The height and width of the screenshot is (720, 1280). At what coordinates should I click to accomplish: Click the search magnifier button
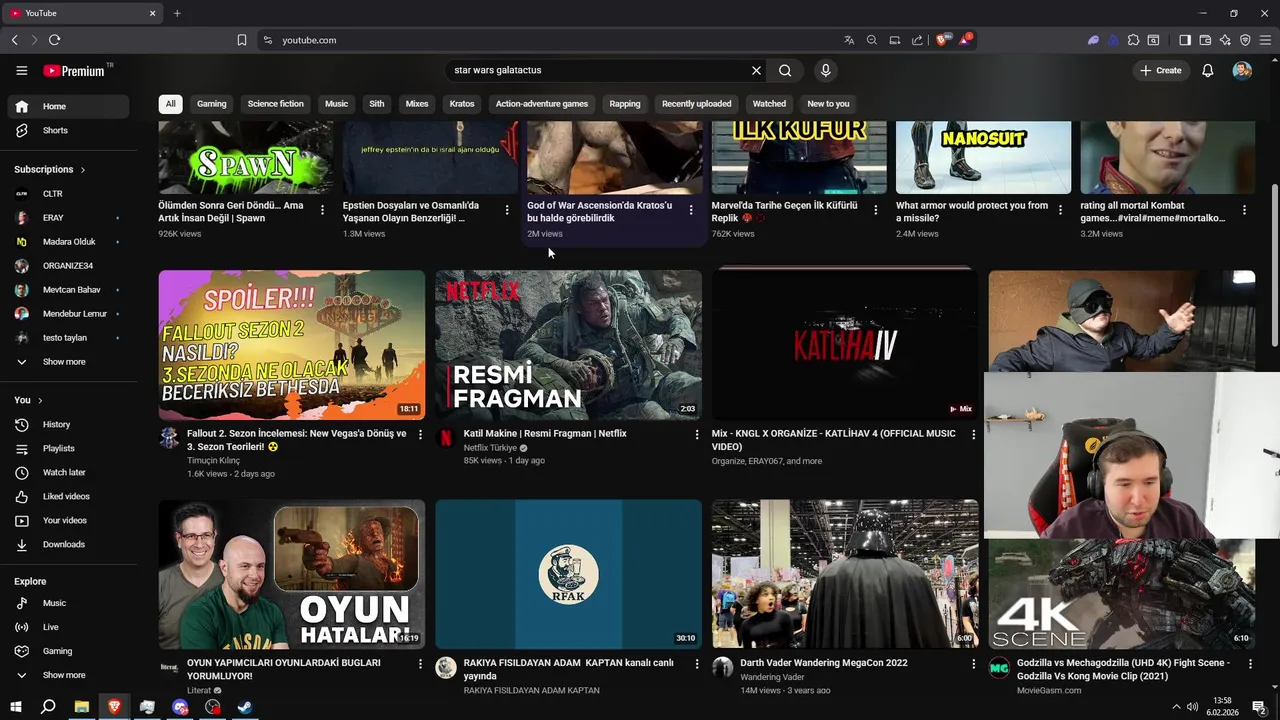785,70
